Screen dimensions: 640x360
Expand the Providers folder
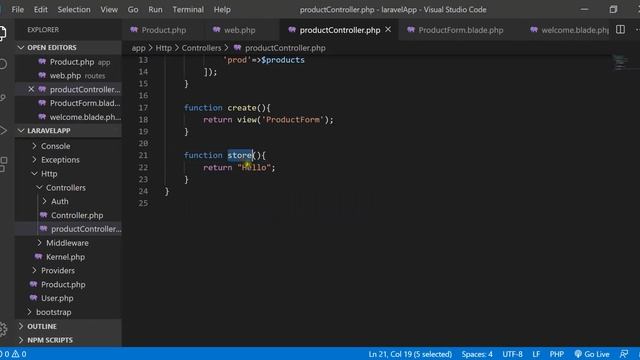tap(58, 270)
